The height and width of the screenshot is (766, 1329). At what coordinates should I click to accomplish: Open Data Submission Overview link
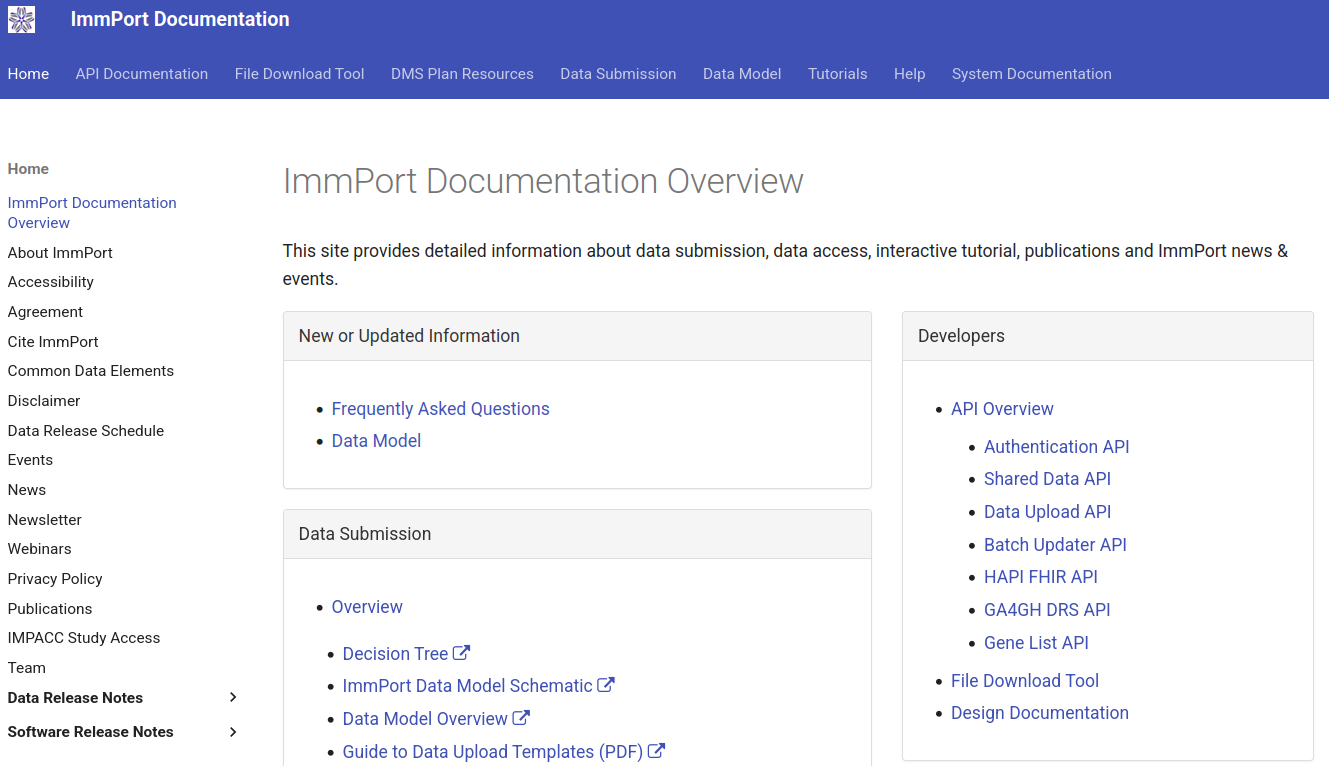(367, 607)
